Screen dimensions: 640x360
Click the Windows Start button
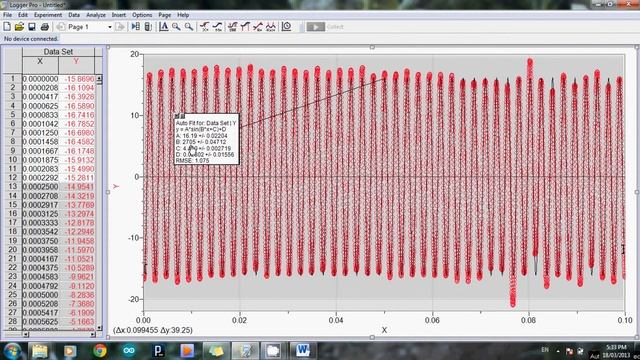click(x=12, y=351)
